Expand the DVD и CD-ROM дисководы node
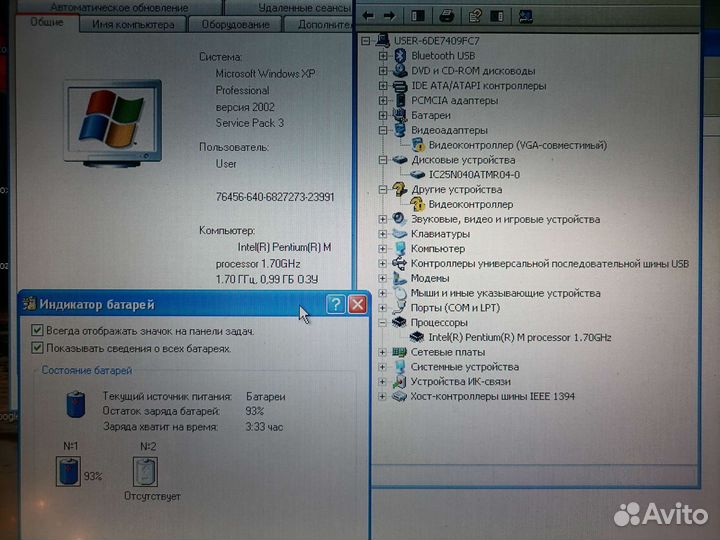Screen dimensions: 720x540 (x=382, y=71)
